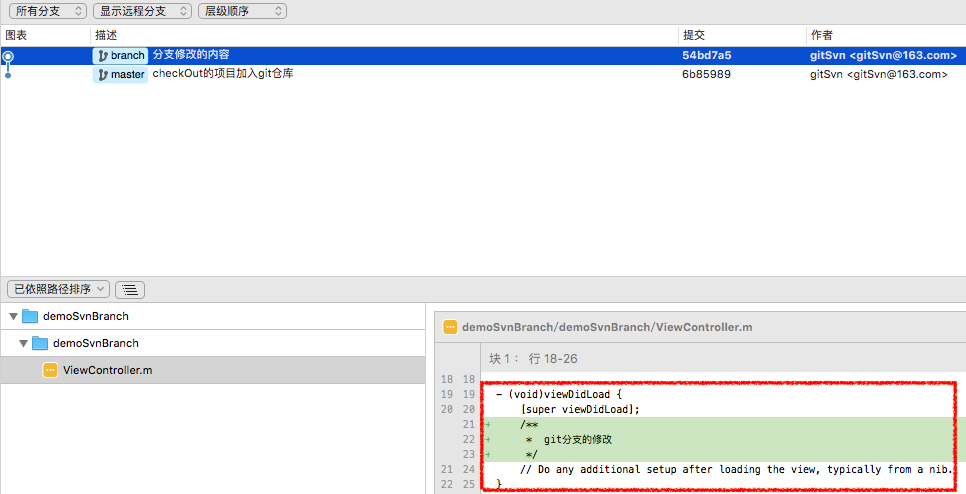This screenshot has height=494, width=966.
Task: Open the 层级顺序 sort order dropdown
Action: 242,11
